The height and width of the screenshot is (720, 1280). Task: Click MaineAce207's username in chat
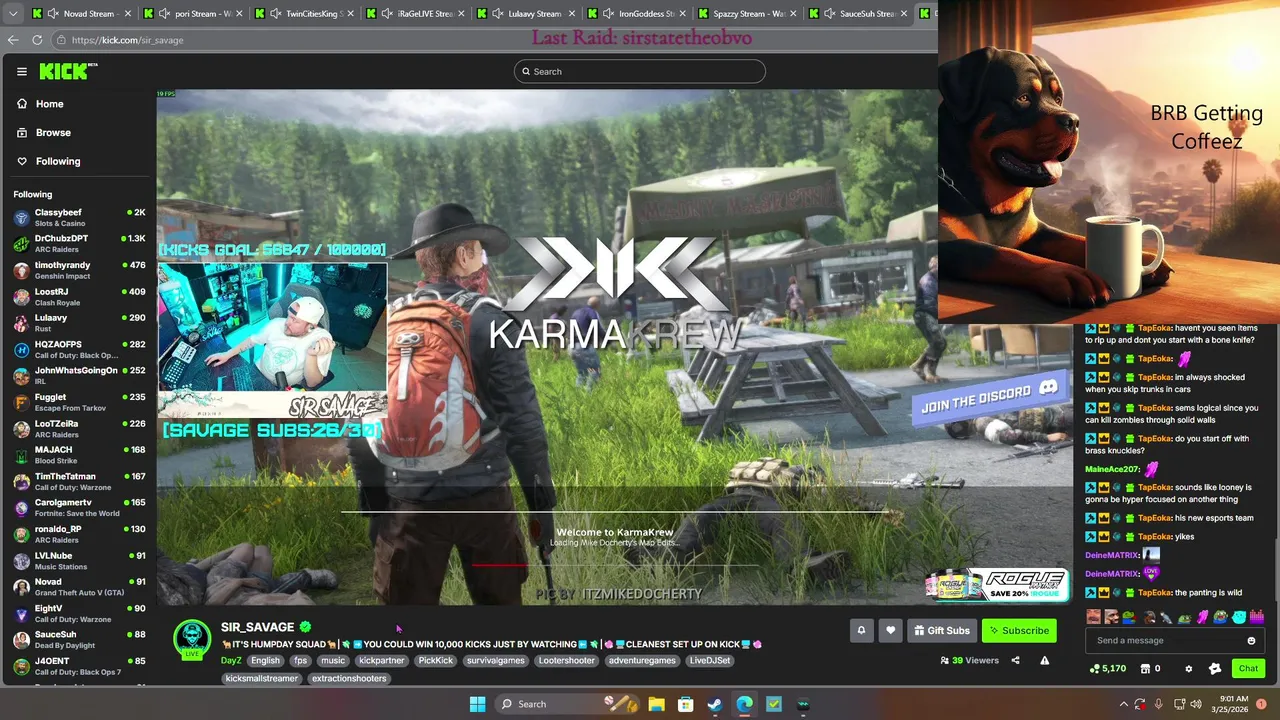(x=1112, y=469)
